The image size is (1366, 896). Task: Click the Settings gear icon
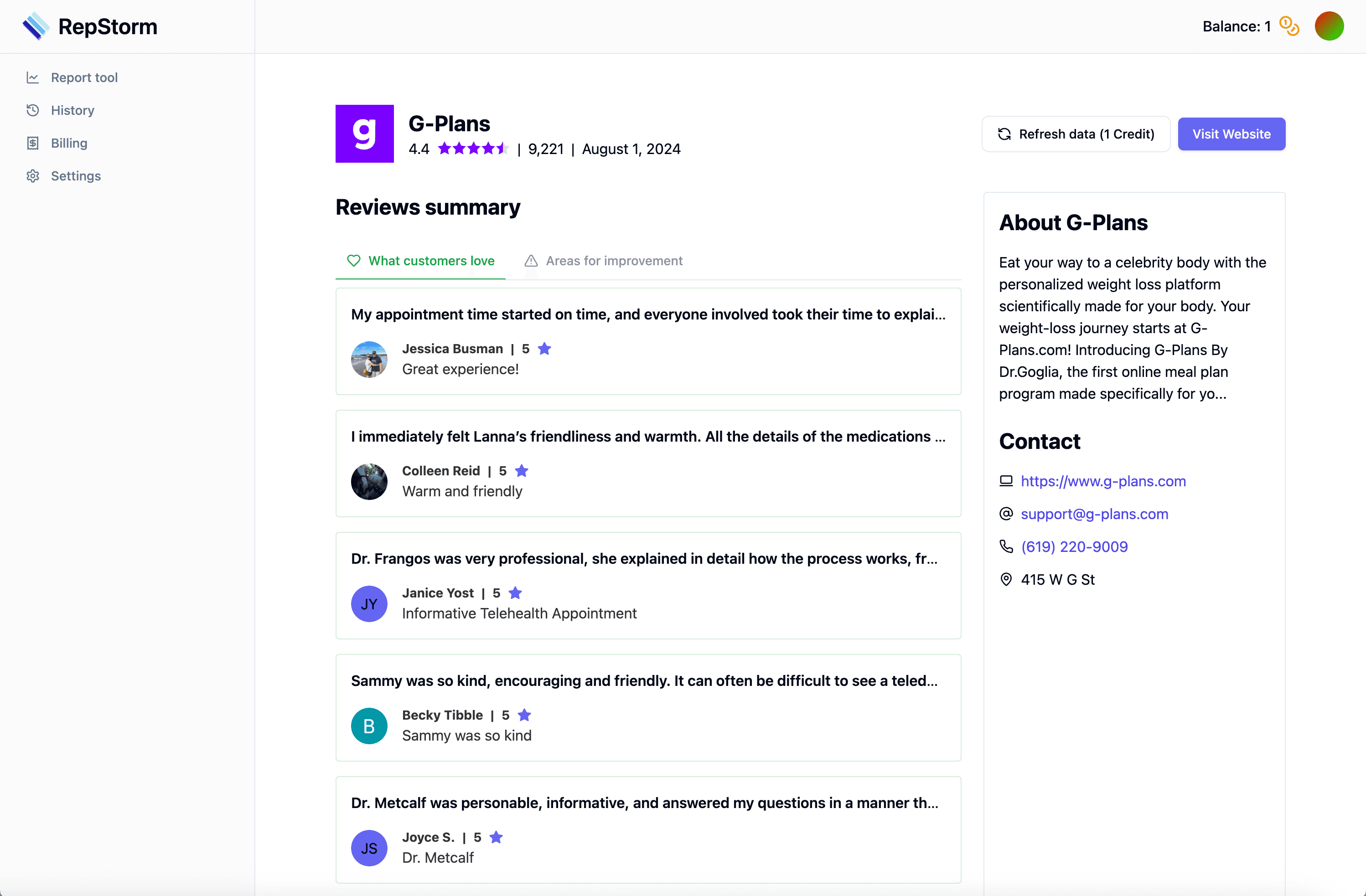33,175
